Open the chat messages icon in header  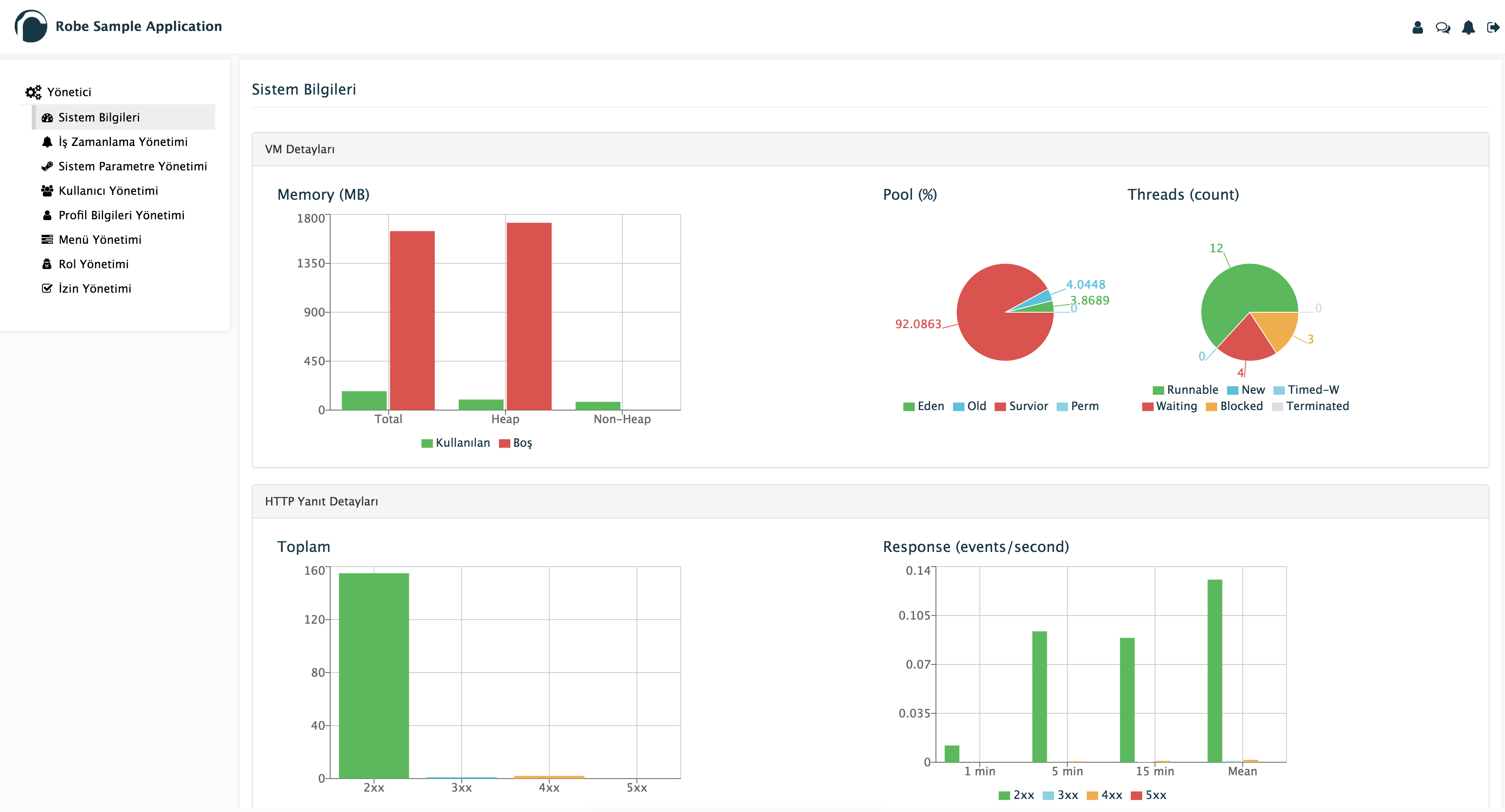[1443, 27]
